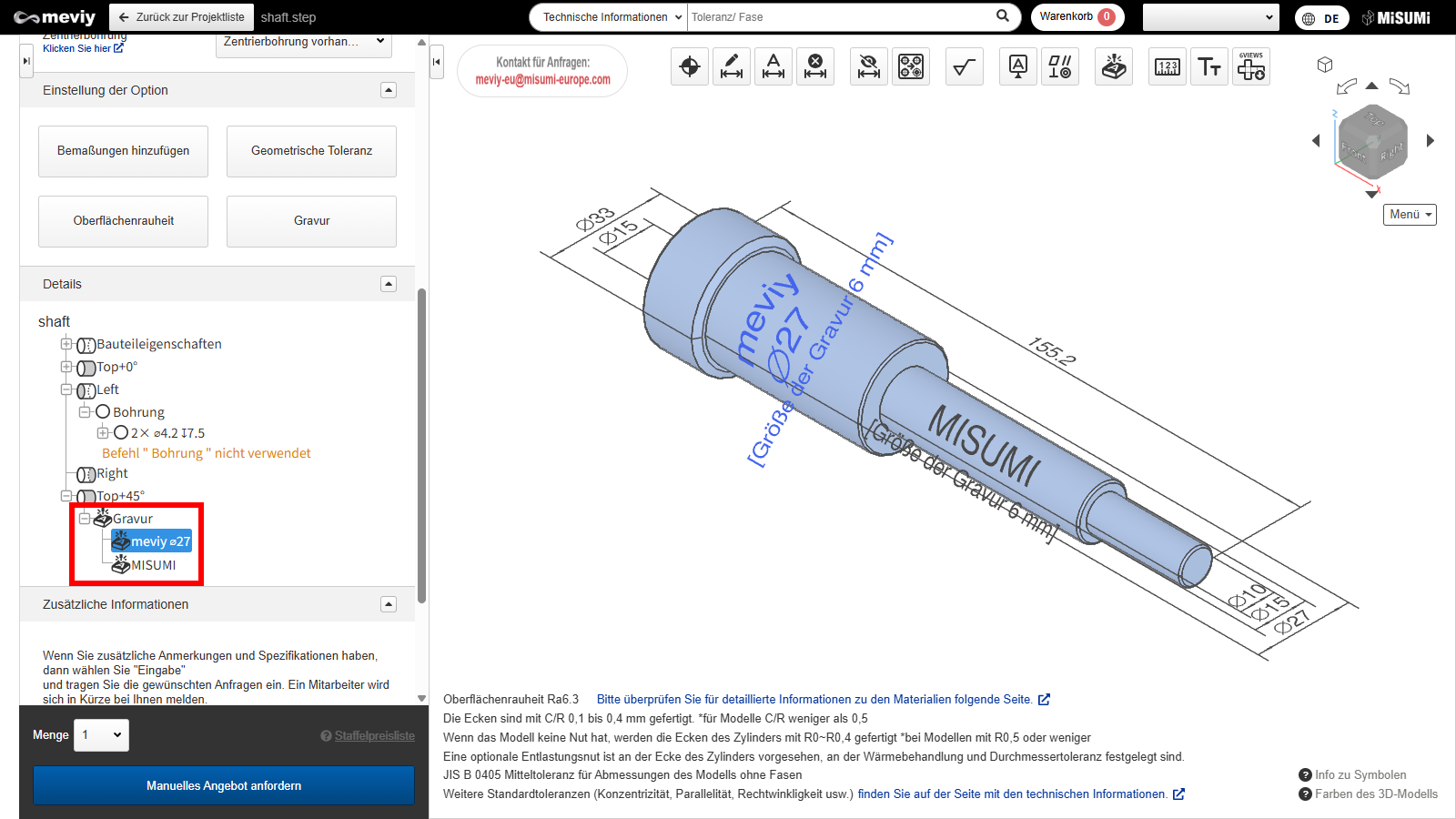Collapse the Details section
1456x819 pixels.
coord(389,284)
